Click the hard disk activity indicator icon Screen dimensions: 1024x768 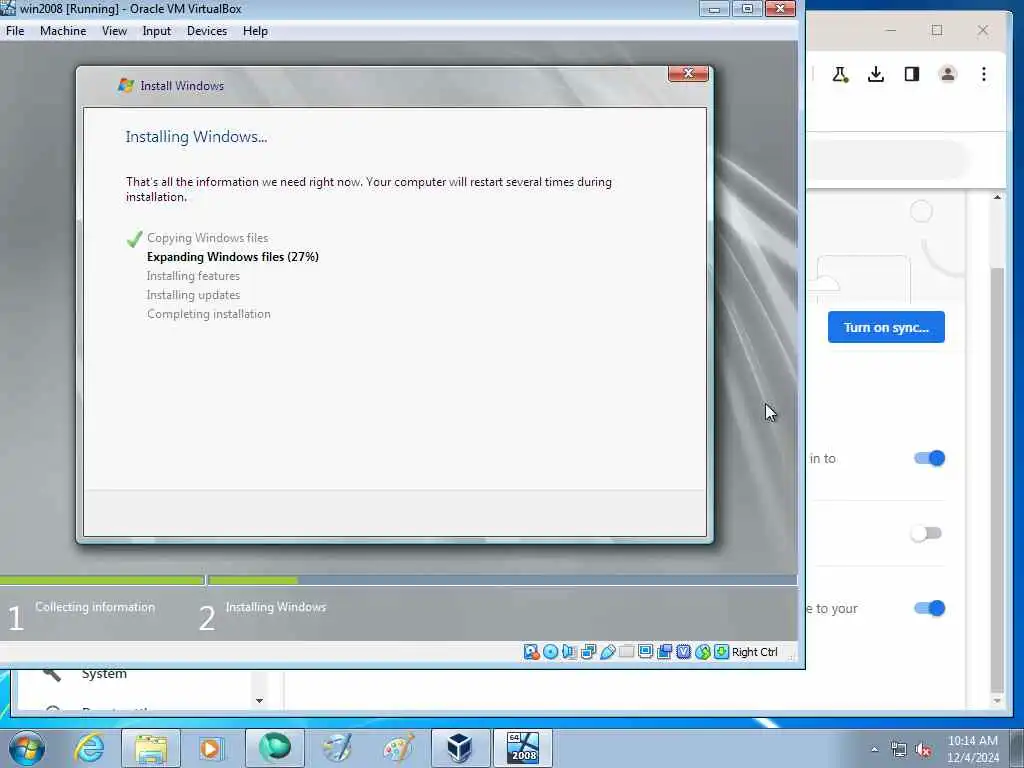(x=531, y=652)
